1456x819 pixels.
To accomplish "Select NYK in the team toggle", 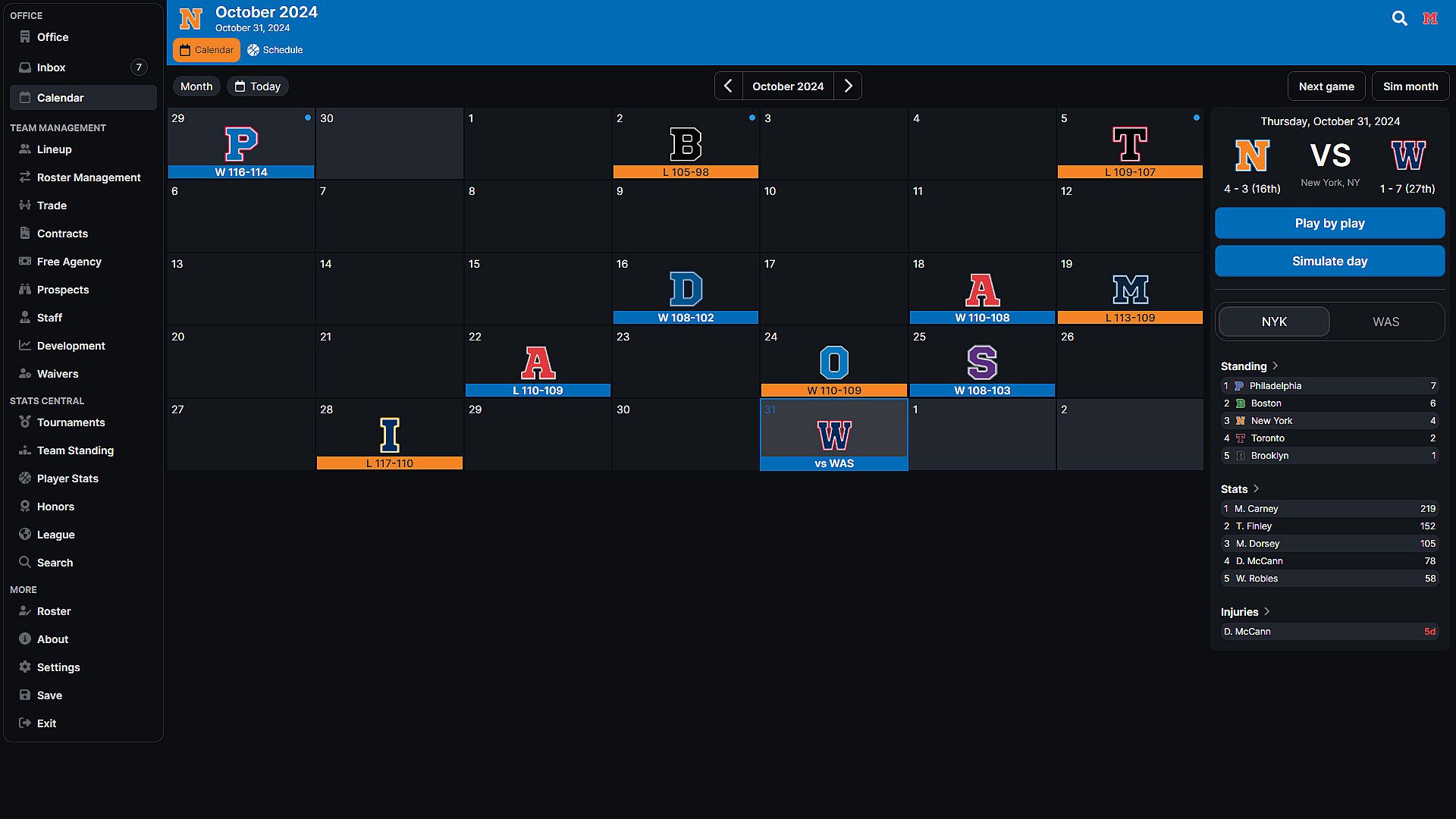I will (x=1274, y=322).
